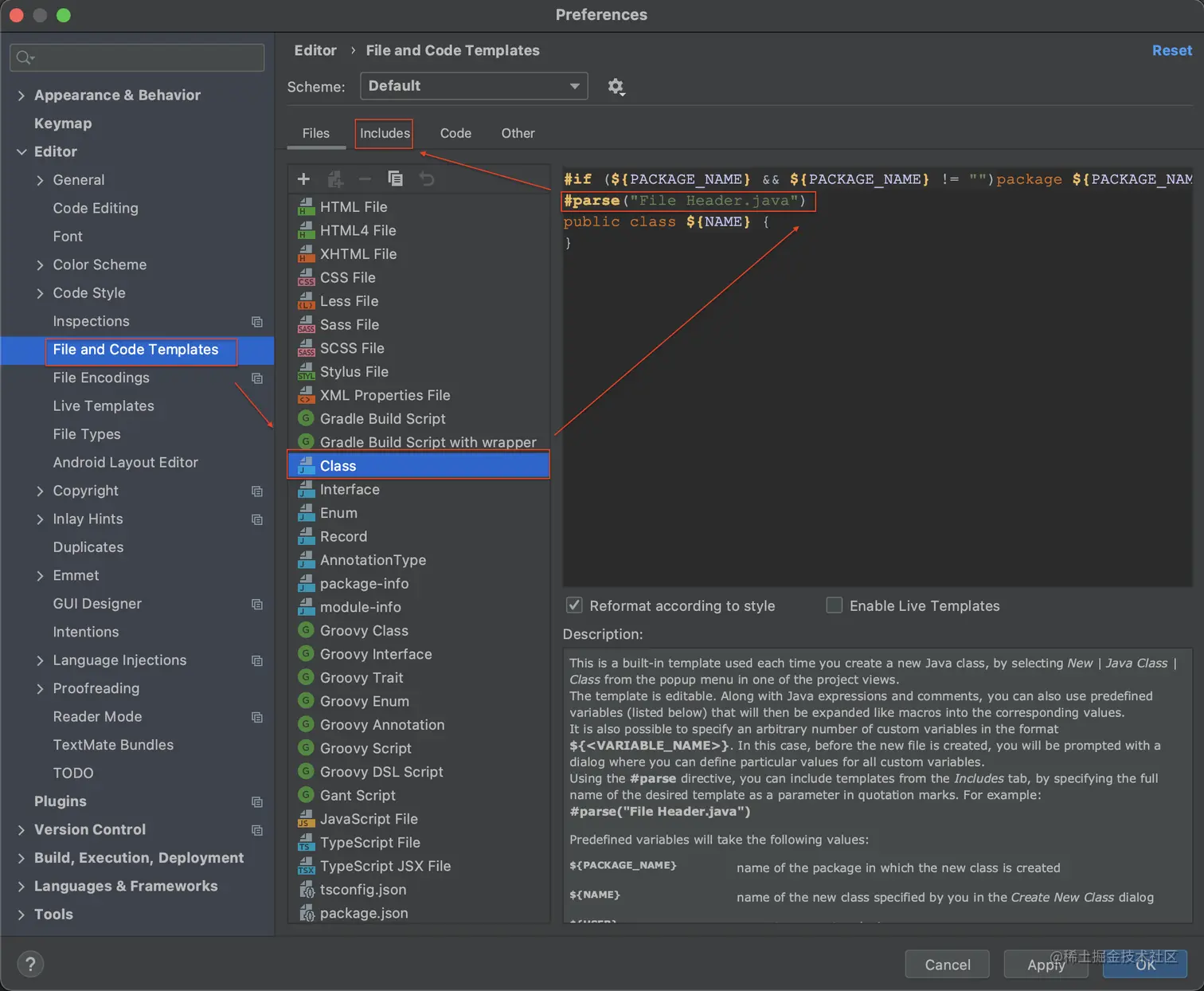Focus the preferences search field
The width and height of the screenshot is (1204, 991).
click(137, 57)
